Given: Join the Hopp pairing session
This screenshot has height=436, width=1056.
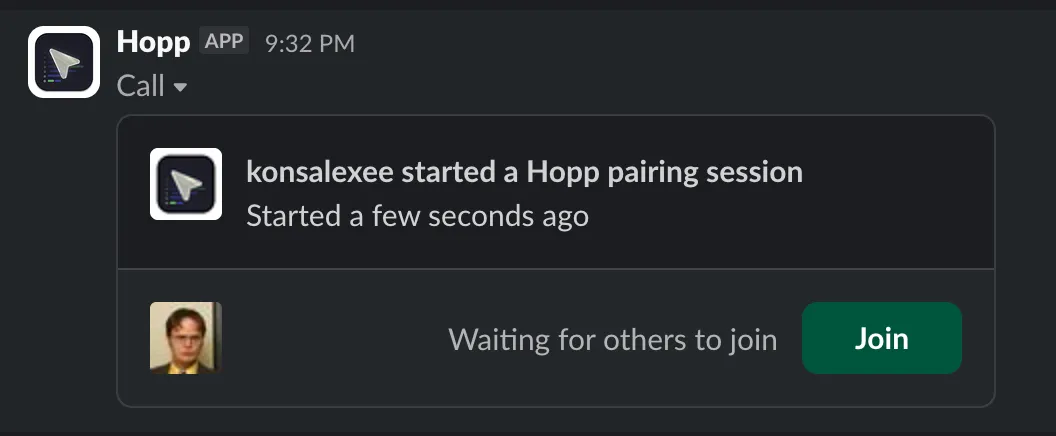Looking at the screenshot, I should [881, 338].
